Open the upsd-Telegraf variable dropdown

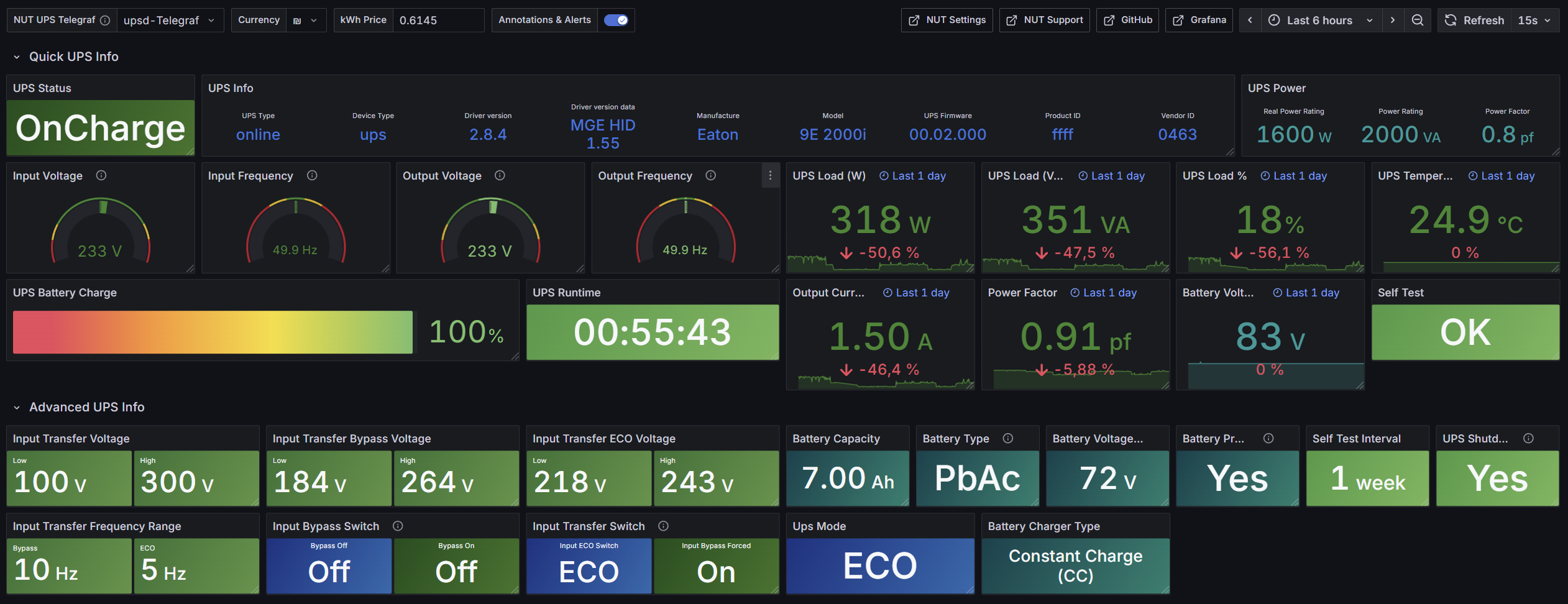(x=170, y=20)
